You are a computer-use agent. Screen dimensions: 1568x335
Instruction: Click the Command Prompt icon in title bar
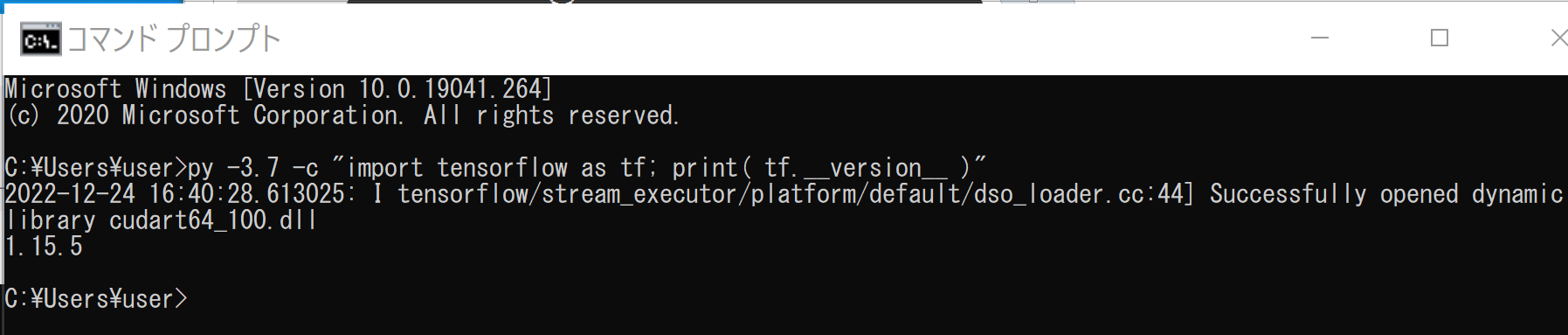click(41, 39)
